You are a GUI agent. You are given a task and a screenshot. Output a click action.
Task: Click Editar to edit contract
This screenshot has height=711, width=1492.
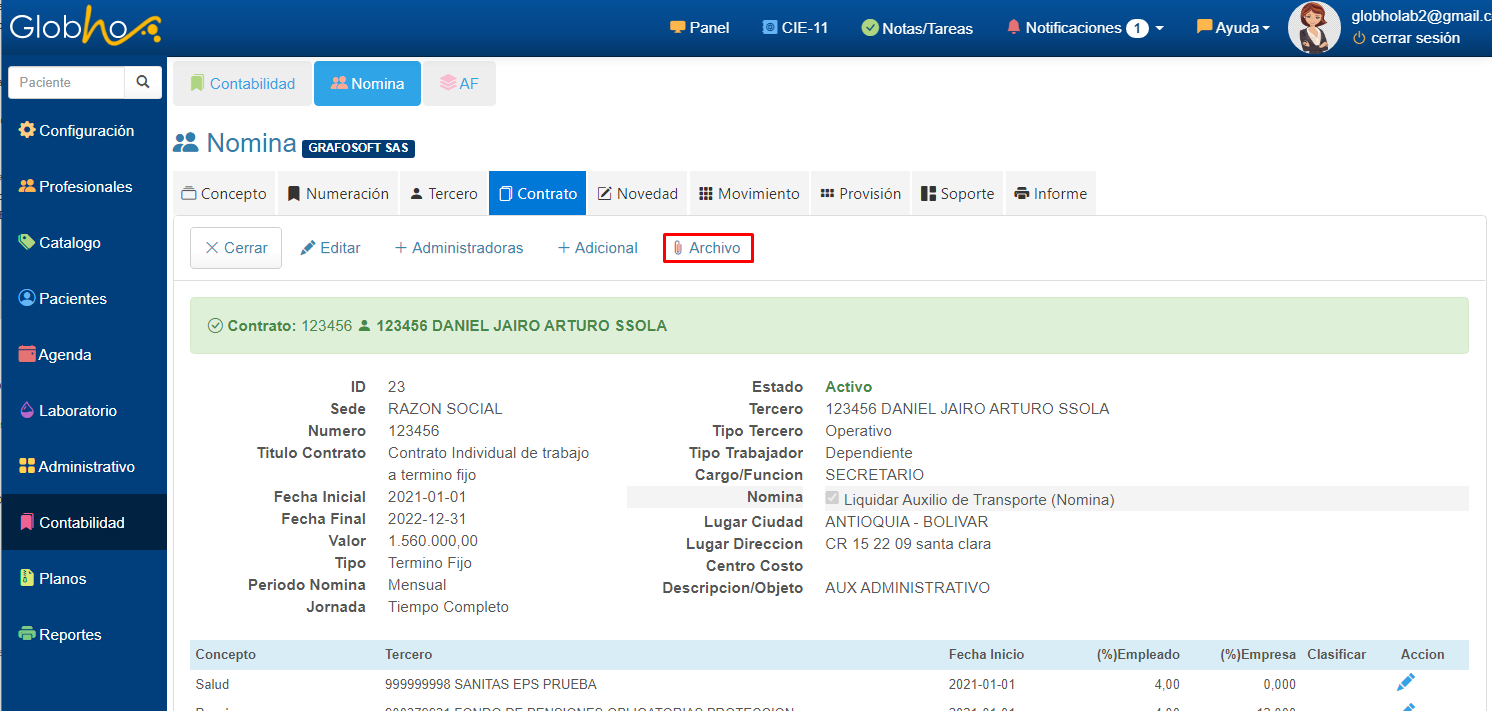click(x=330, y=248)
